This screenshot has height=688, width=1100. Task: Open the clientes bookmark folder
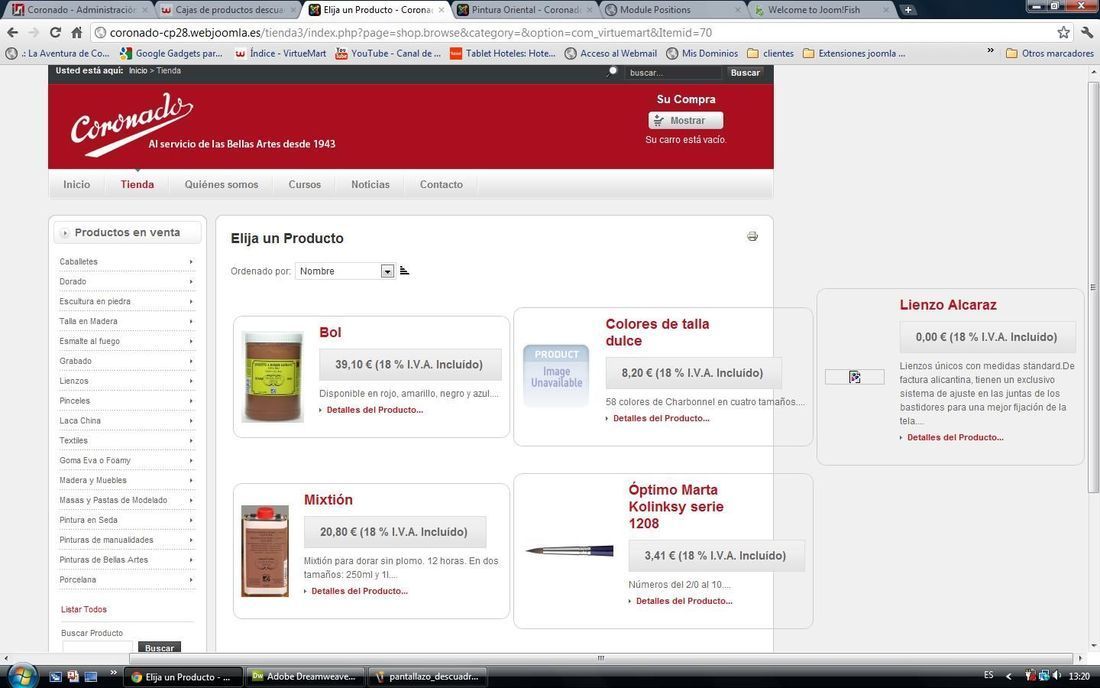770,53
